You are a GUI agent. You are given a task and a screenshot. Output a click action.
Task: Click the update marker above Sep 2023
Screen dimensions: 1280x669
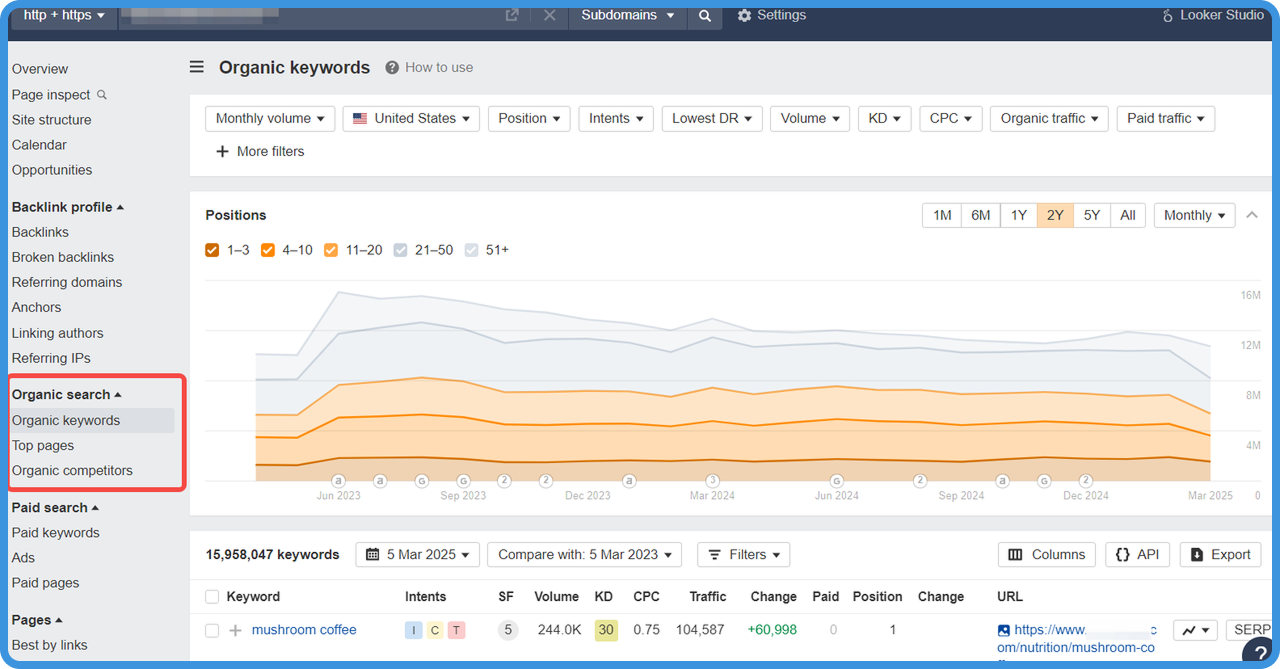click(x=463, y=481)
